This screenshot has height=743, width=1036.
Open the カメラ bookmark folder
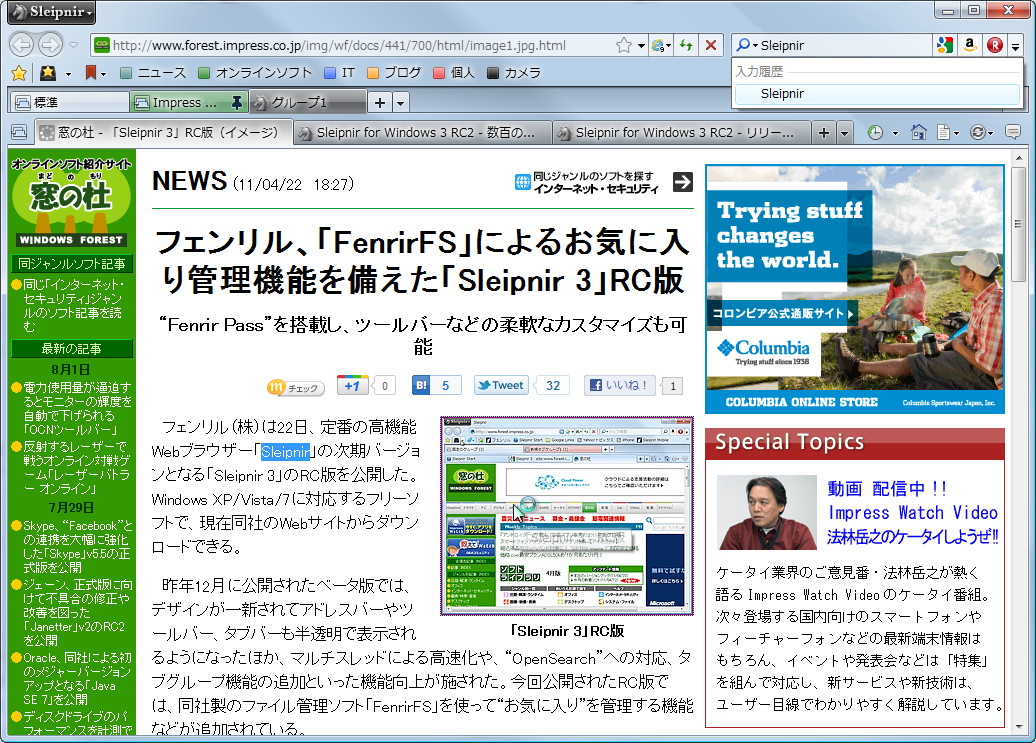514,73
